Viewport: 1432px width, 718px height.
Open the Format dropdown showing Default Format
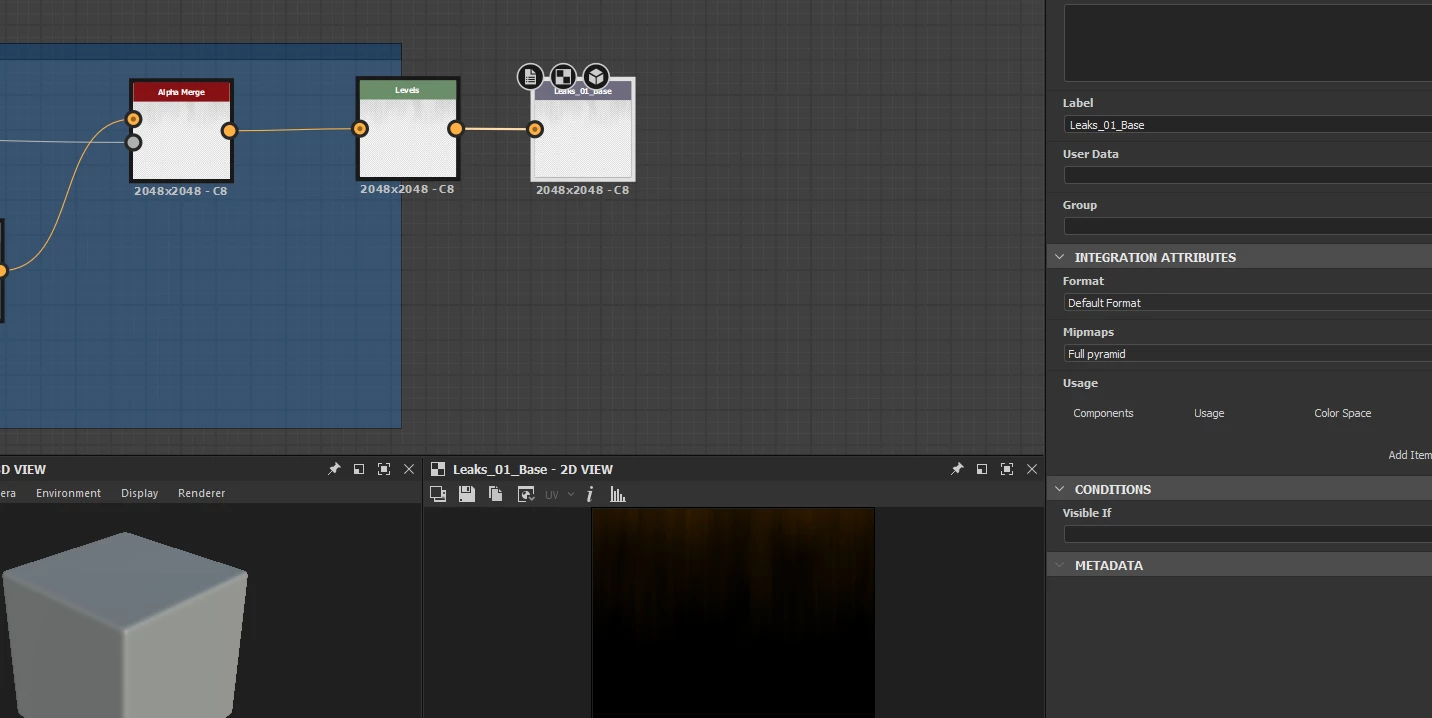tap(1248, 303)
